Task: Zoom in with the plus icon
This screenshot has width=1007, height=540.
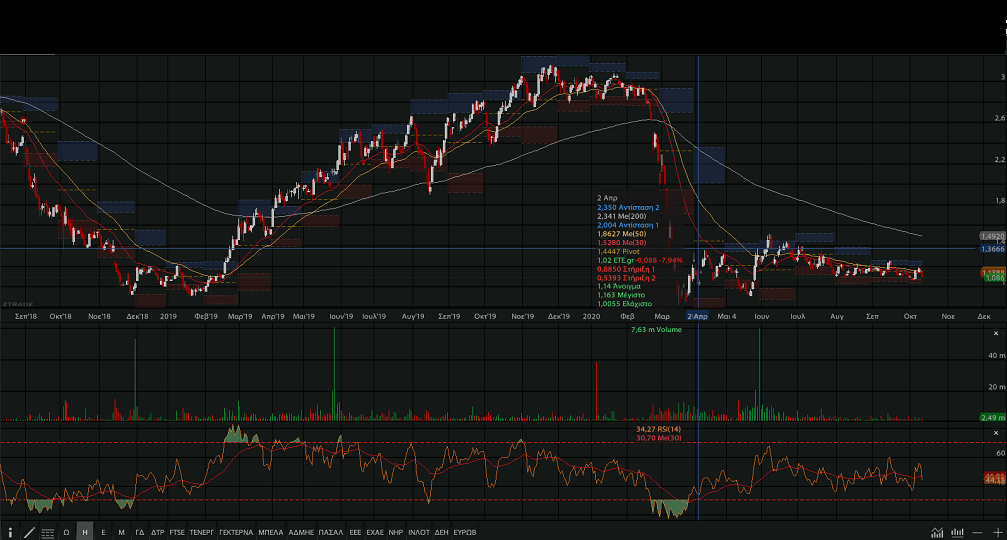Action: tap(996, 532)
